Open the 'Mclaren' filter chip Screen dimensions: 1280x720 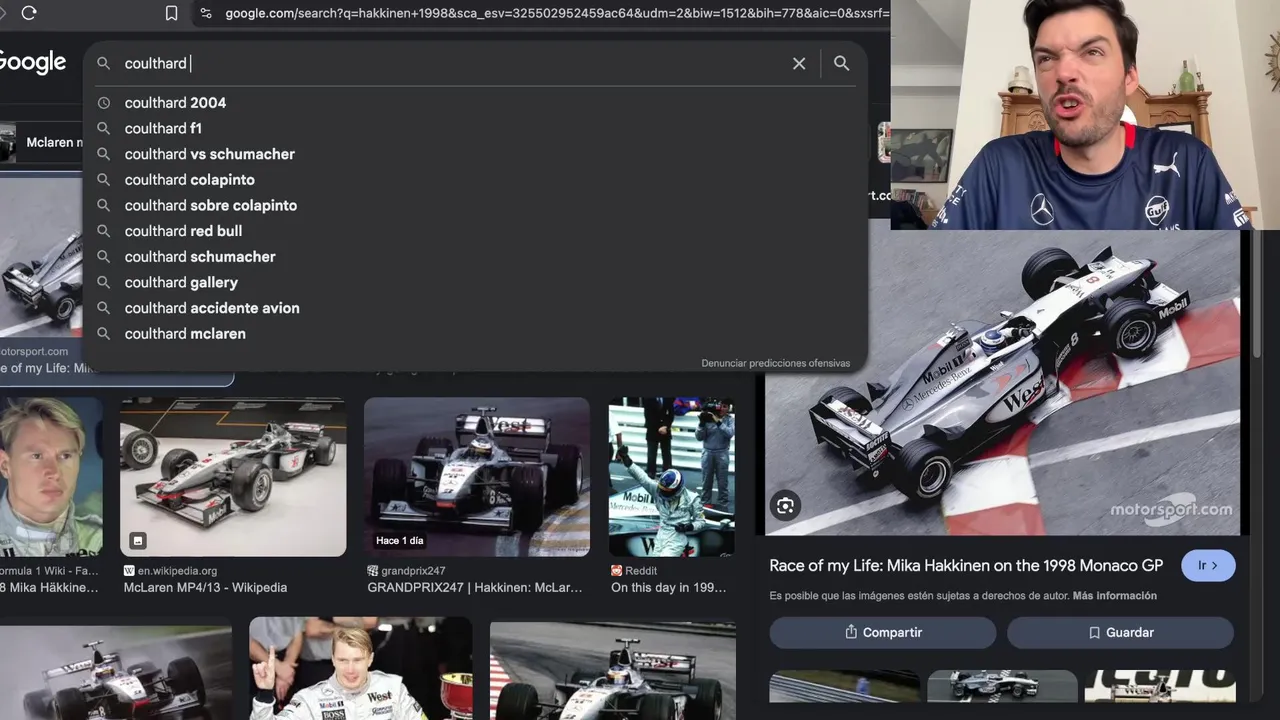click(42, 142)
